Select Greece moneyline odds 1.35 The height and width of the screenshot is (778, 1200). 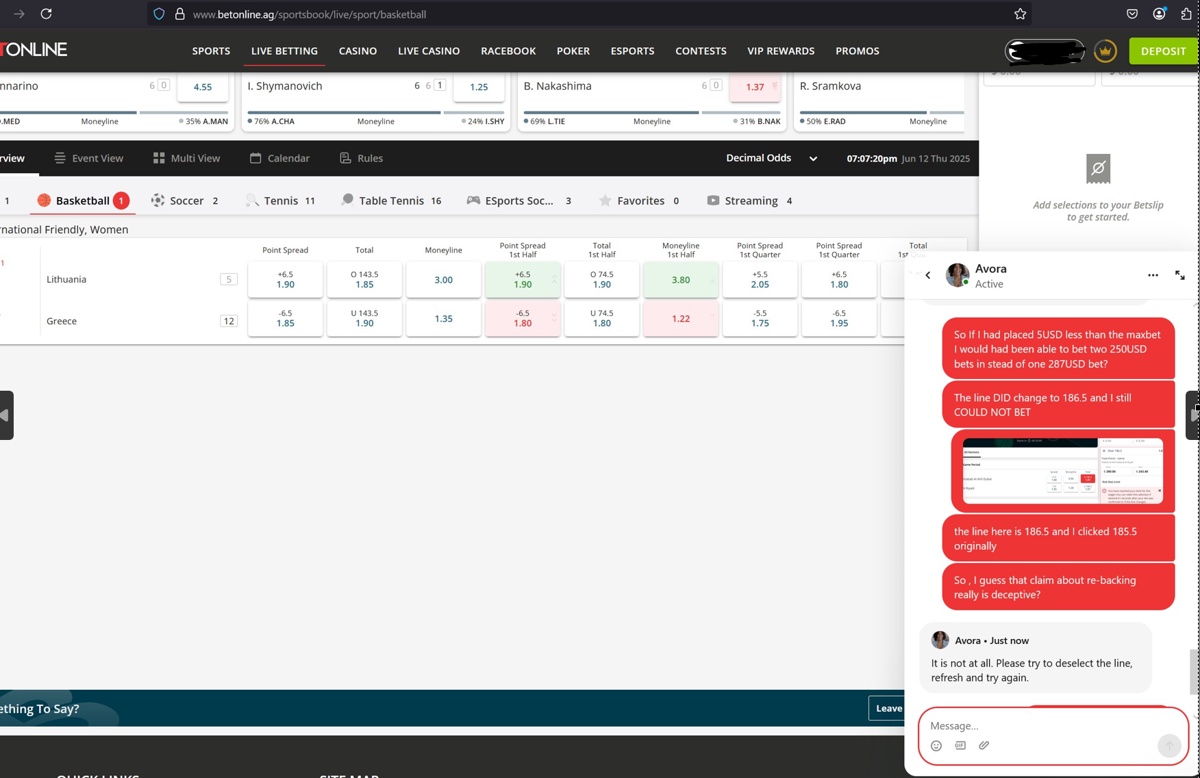pos(443,319)
